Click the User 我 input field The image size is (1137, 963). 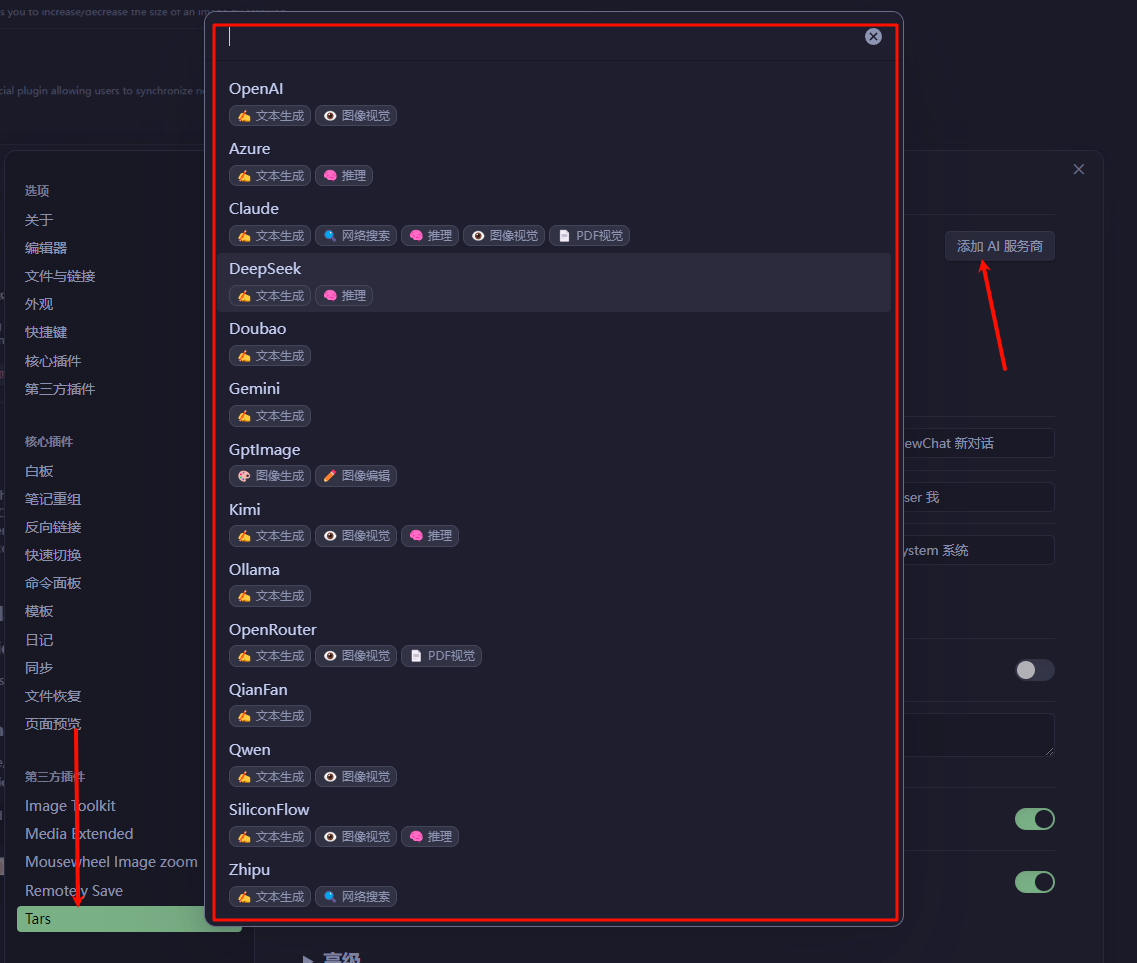coord(977,497)
